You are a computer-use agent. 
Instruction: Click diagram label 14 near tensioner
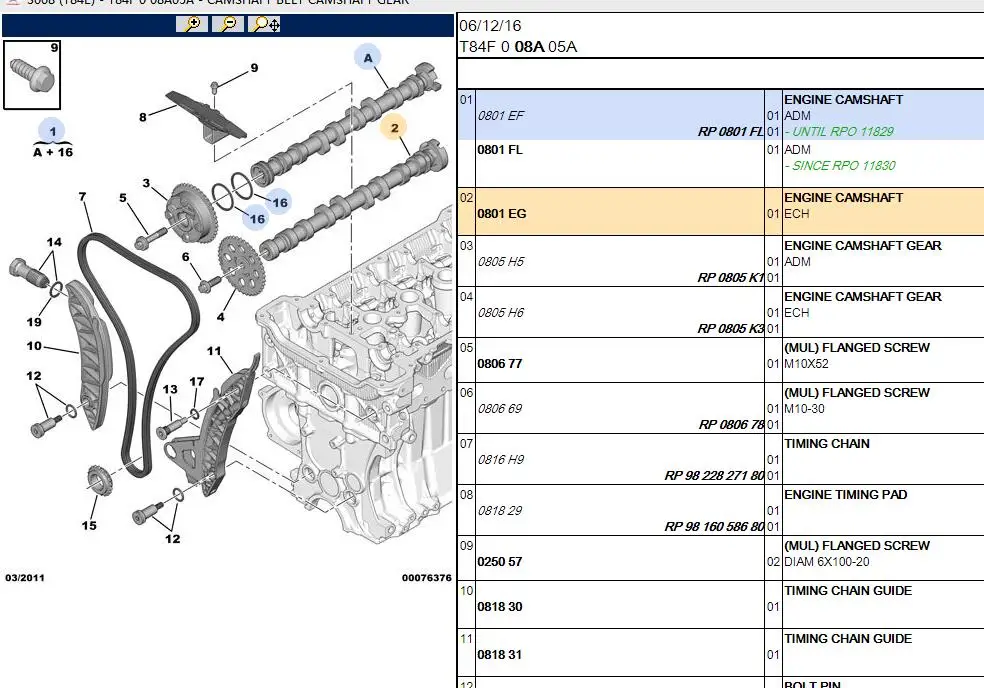(x=54, y=242)
